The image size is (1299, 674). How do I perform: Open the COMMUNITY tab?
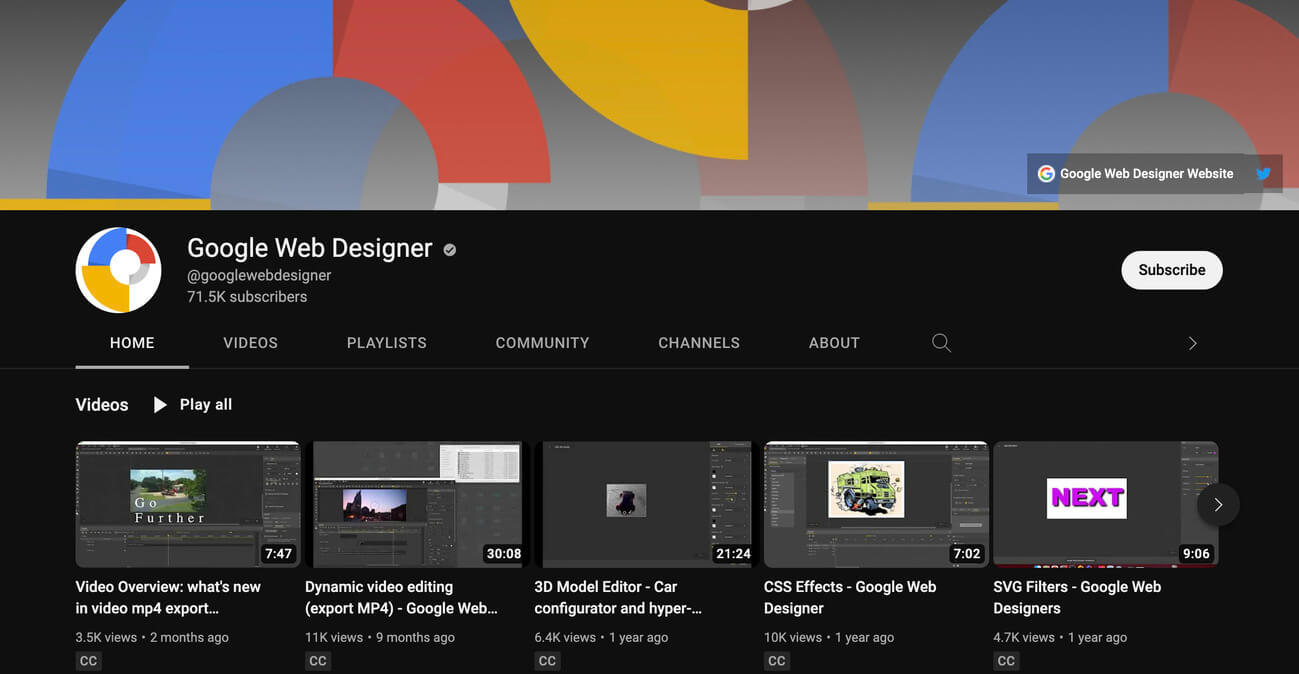[x=542, y=343]
